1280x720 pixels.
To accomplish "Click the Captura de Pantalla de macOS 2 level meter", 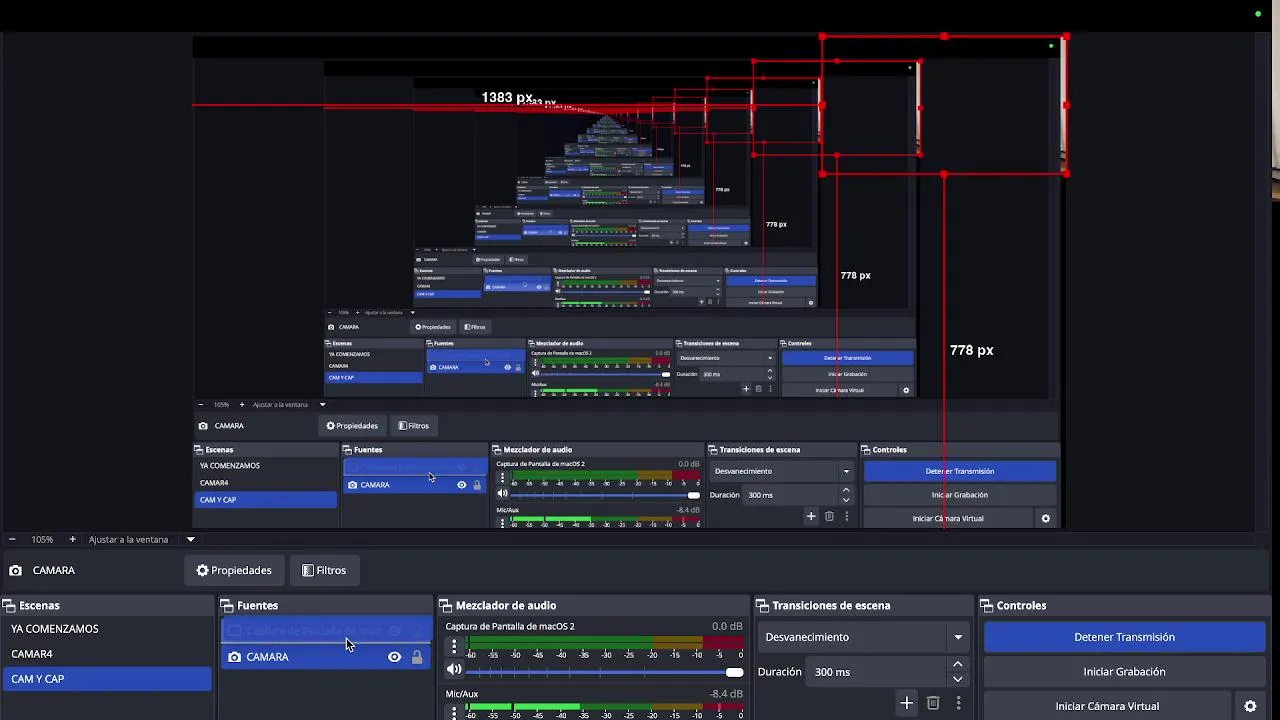I will tap(606, 642).
